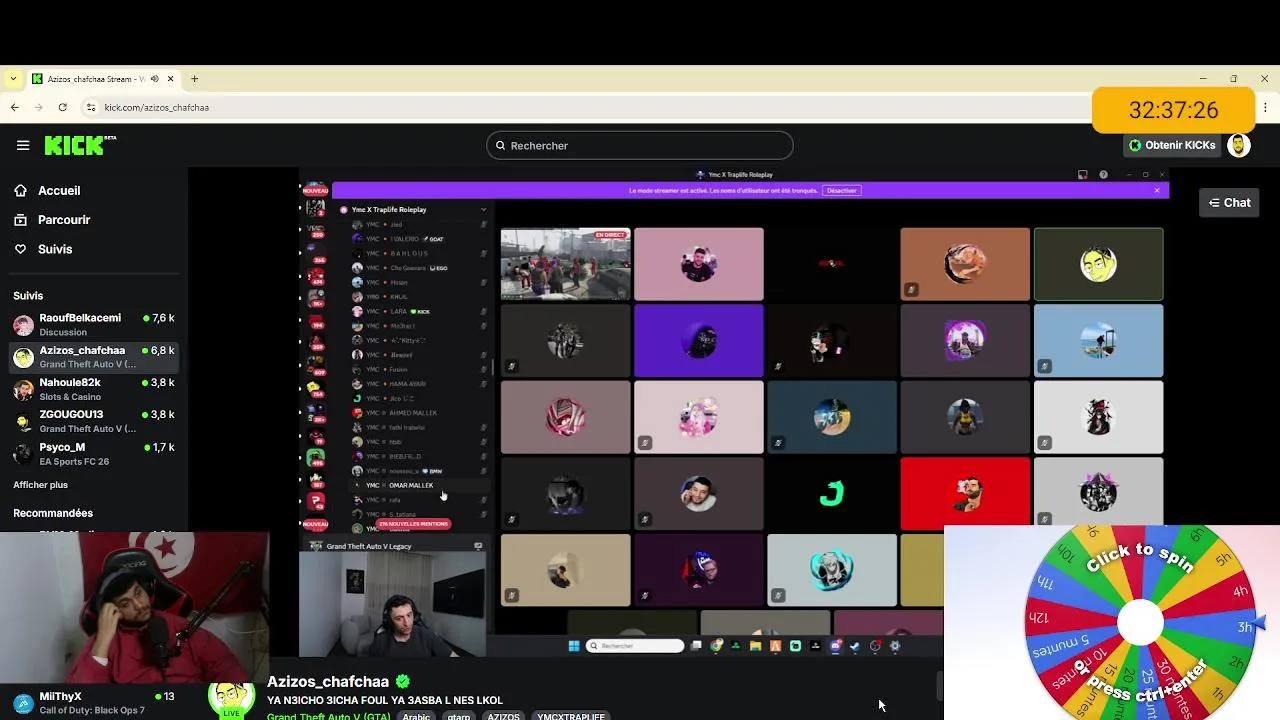Open the user profile avatar menu

coord(1239,146)
